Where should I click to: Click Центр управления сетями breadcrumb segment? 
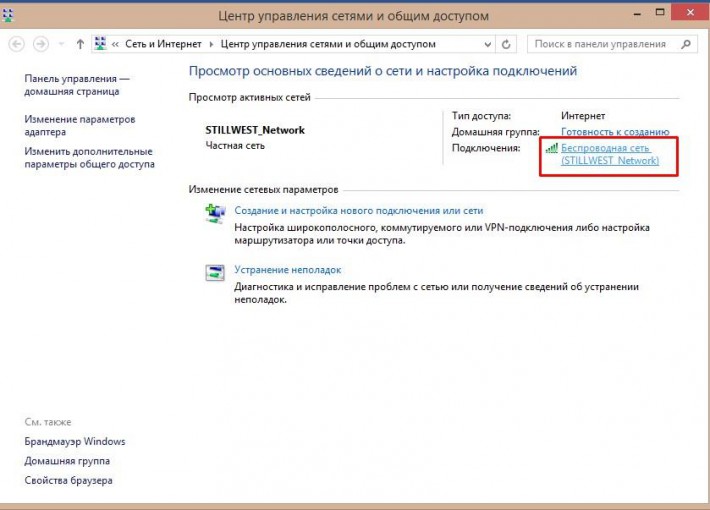point(328,44)
